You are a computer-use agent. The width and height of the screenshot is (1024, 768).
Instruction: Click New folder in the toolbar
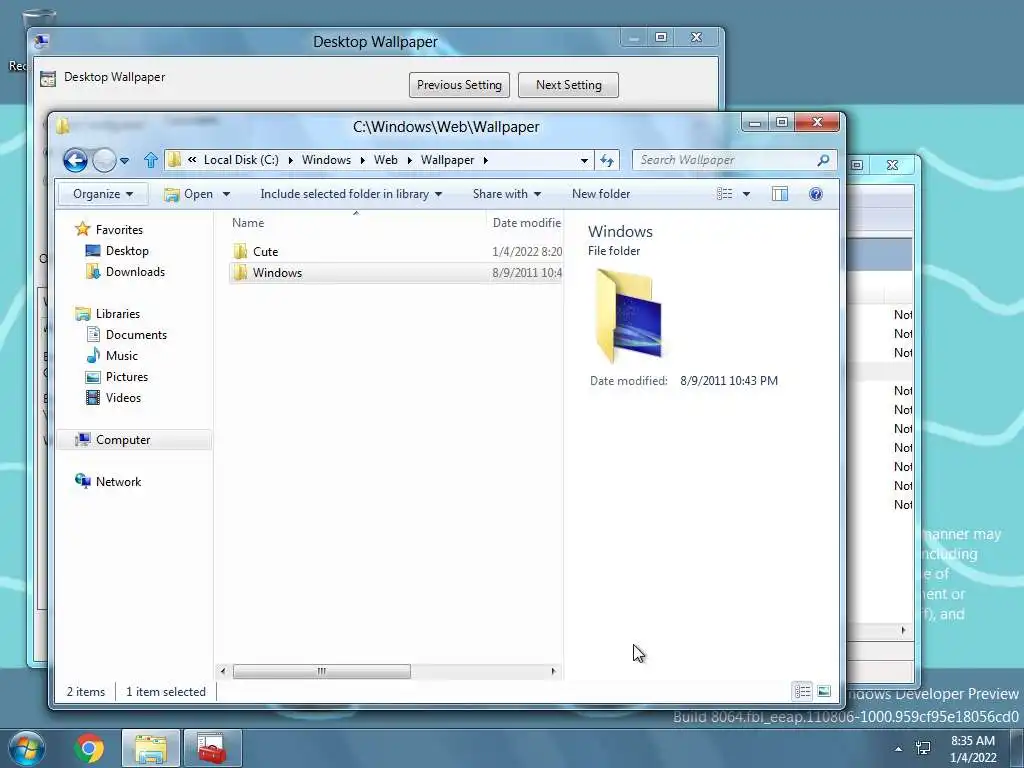tap(601, 194)
